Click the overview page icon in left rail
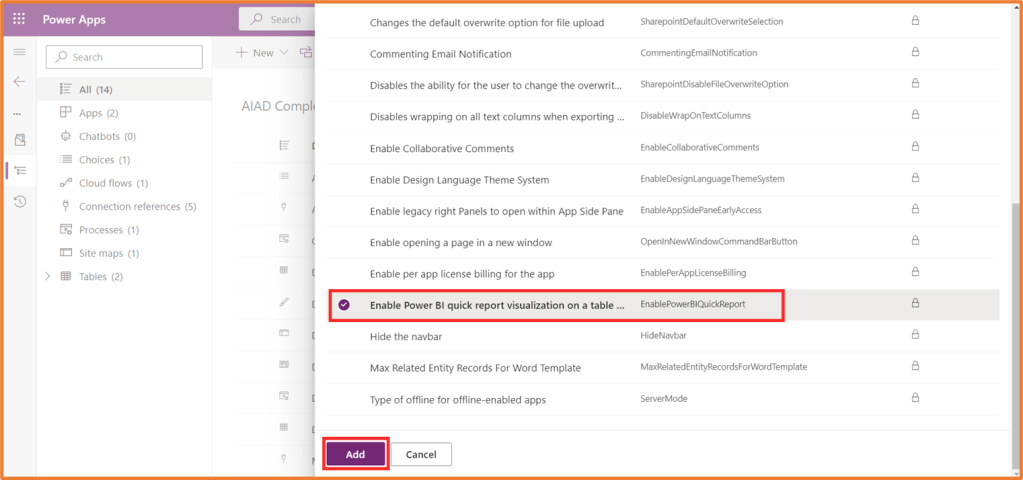The height and width of the screenshot is (480, 1023). tap(19, 139)
